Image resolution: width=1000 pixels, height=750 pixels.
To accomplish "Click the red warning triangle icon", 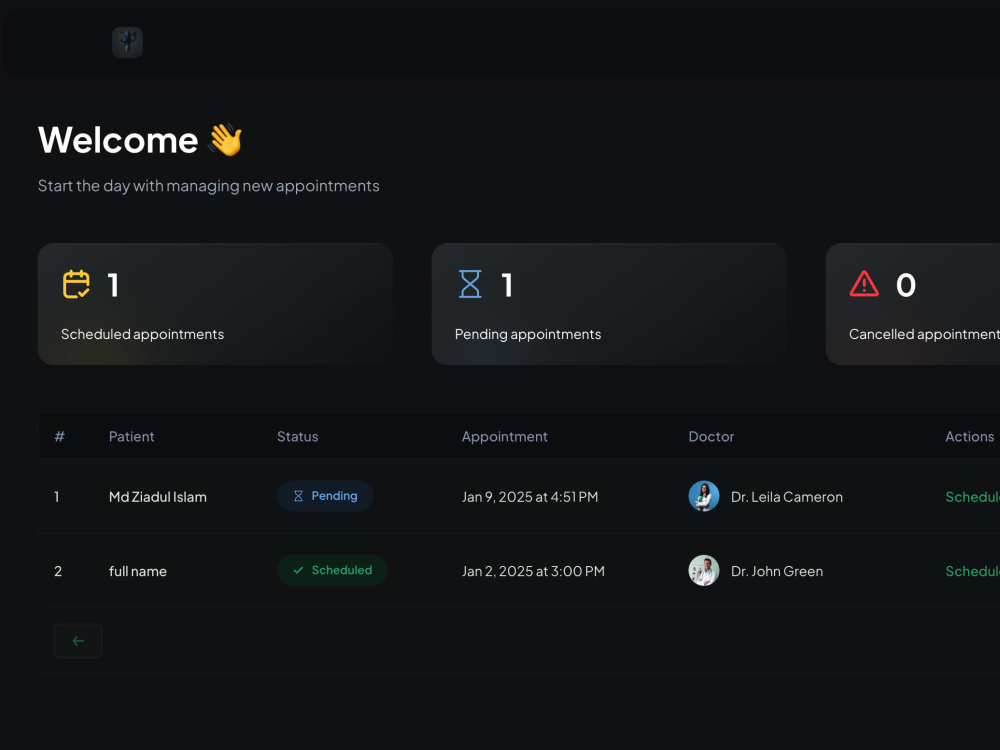I will 864,284.
